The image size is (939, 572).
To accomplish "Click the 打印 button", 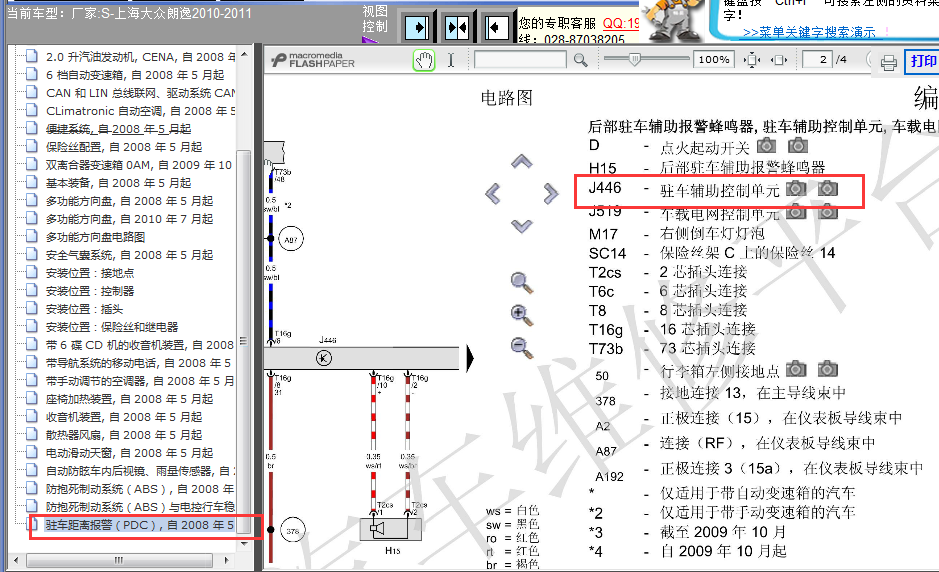I will (922, 61).
